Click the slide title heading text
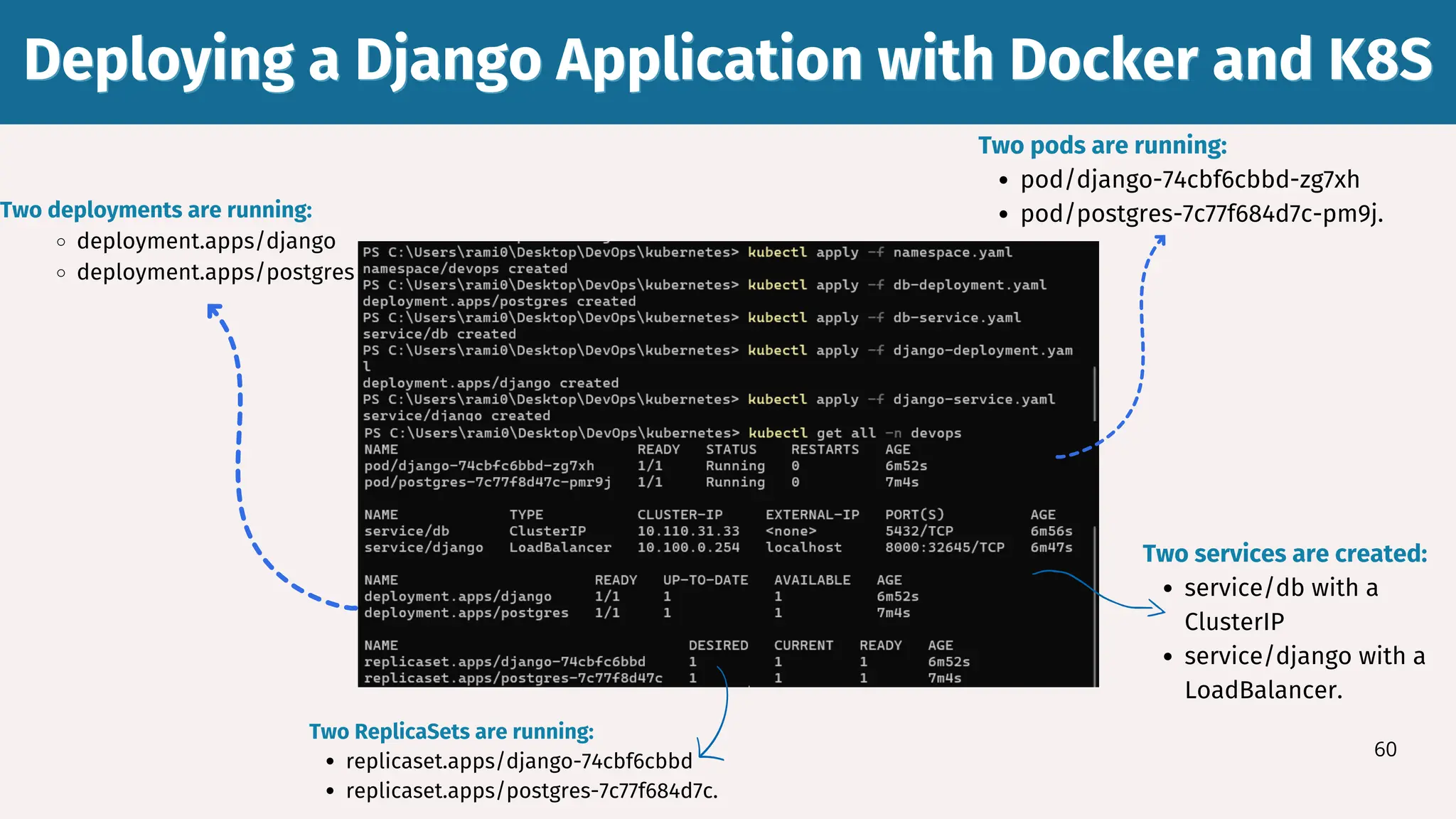Image resolution: width=1456 pixels, height=819 pixels. (x=728, y=60)
